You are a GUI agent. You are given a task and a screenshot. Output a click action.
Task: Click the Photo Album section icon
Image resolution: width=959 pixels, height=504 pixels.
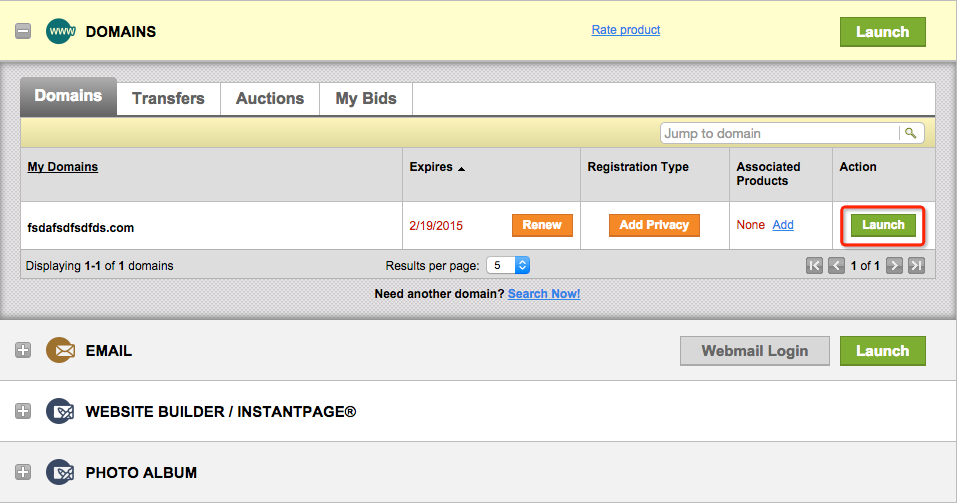(61, 472)
